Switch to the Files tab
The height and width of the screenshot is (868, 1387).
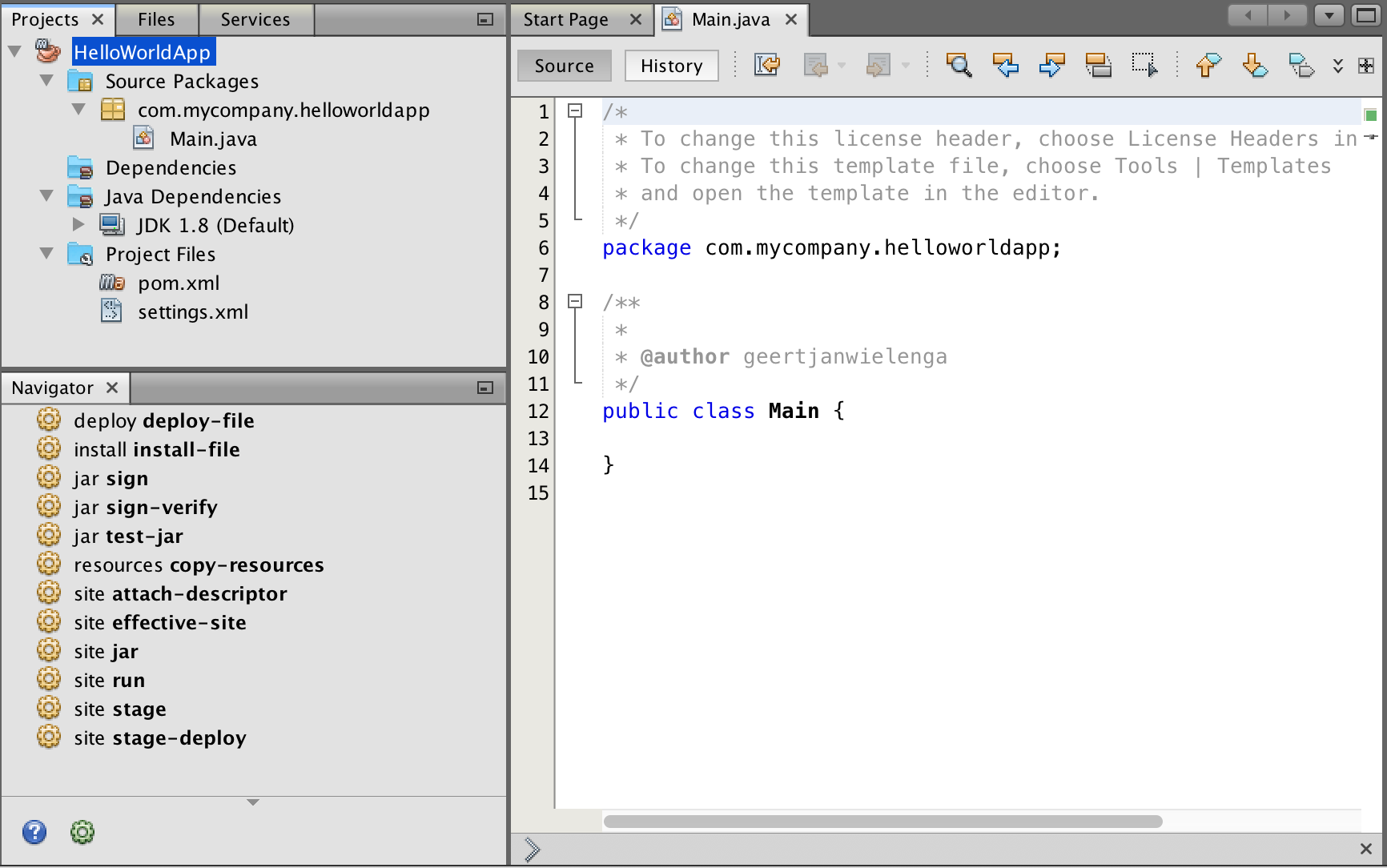tap(156, 19)
